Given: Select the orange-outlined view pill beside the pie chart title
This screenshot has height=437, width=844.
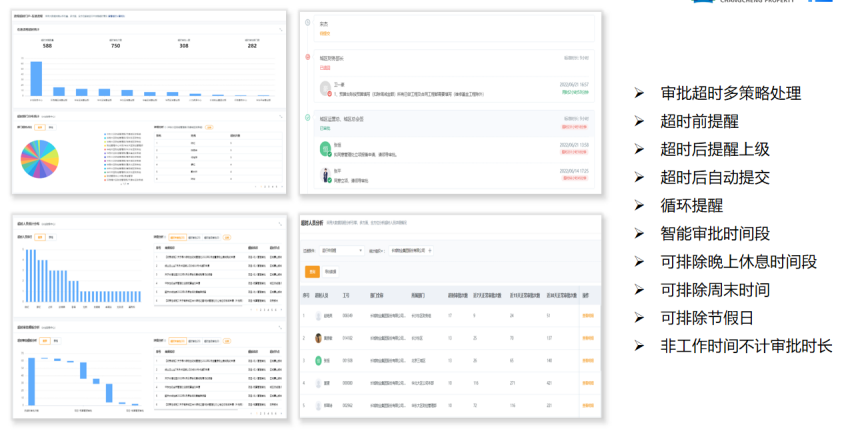Looking at the screenshot, I should pyautogui.click(x=40, y=128).
